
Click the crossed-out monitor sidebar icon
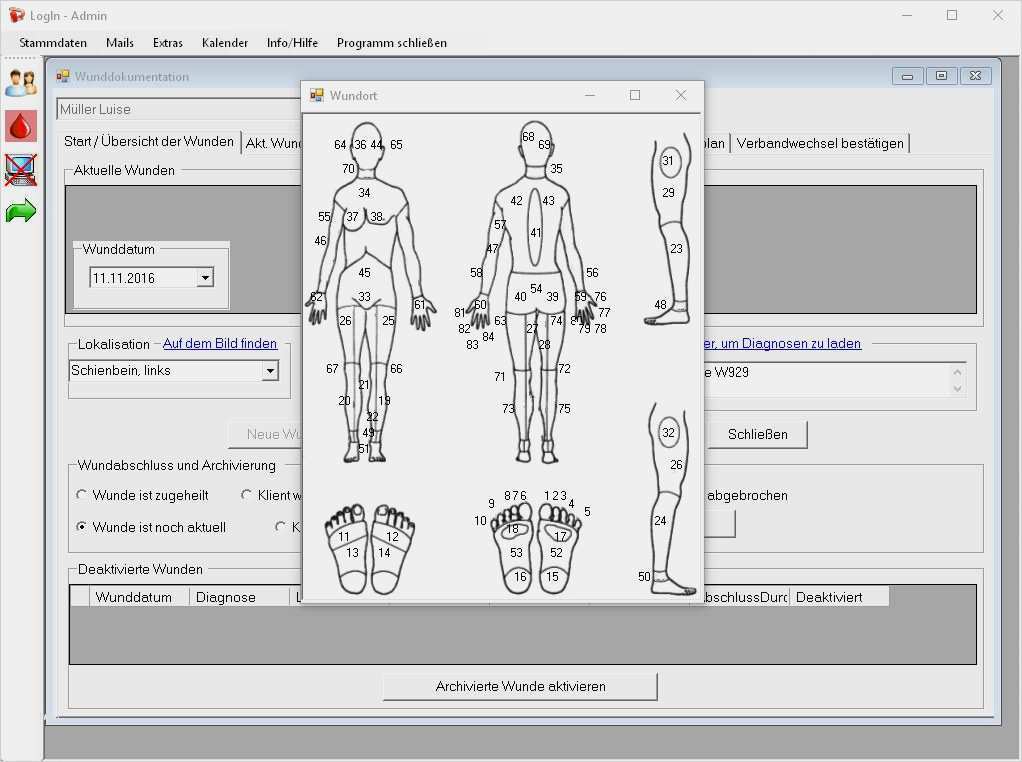21,169
